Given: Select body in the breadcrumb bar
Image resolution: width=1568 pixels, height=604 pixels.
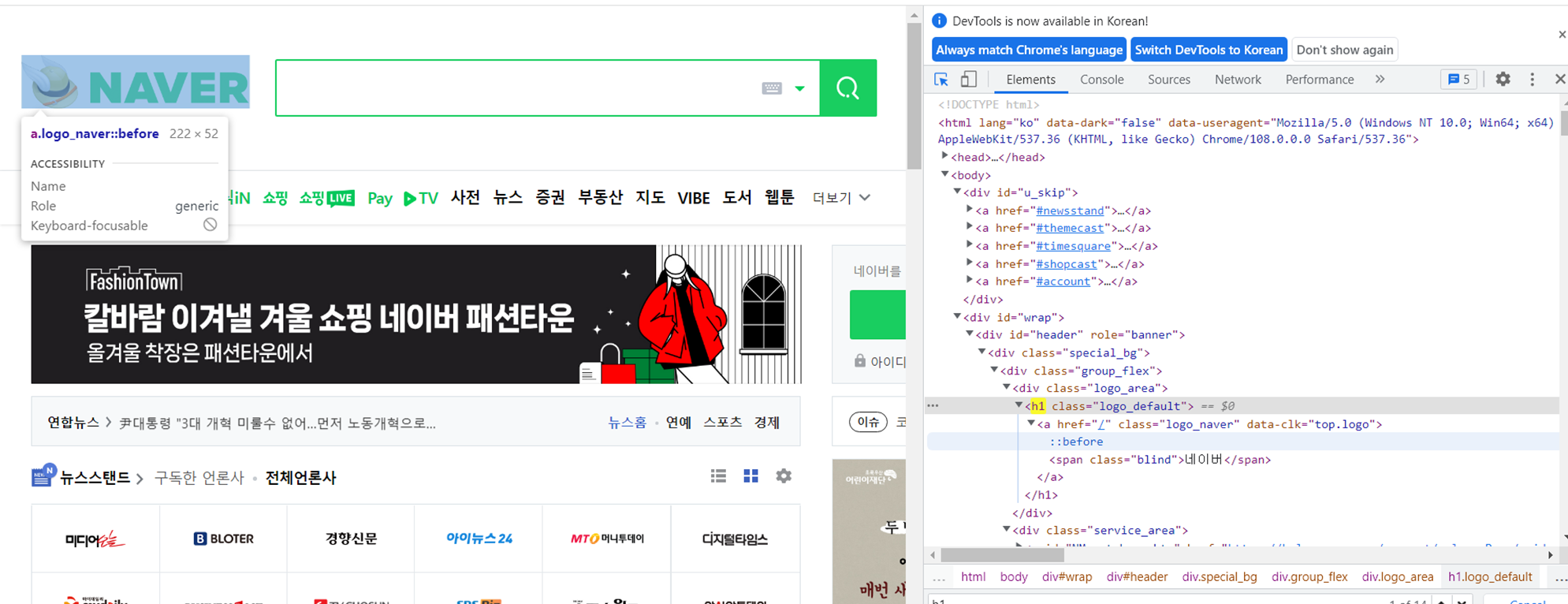Looking at the screenshot, I should point(1014,577).
